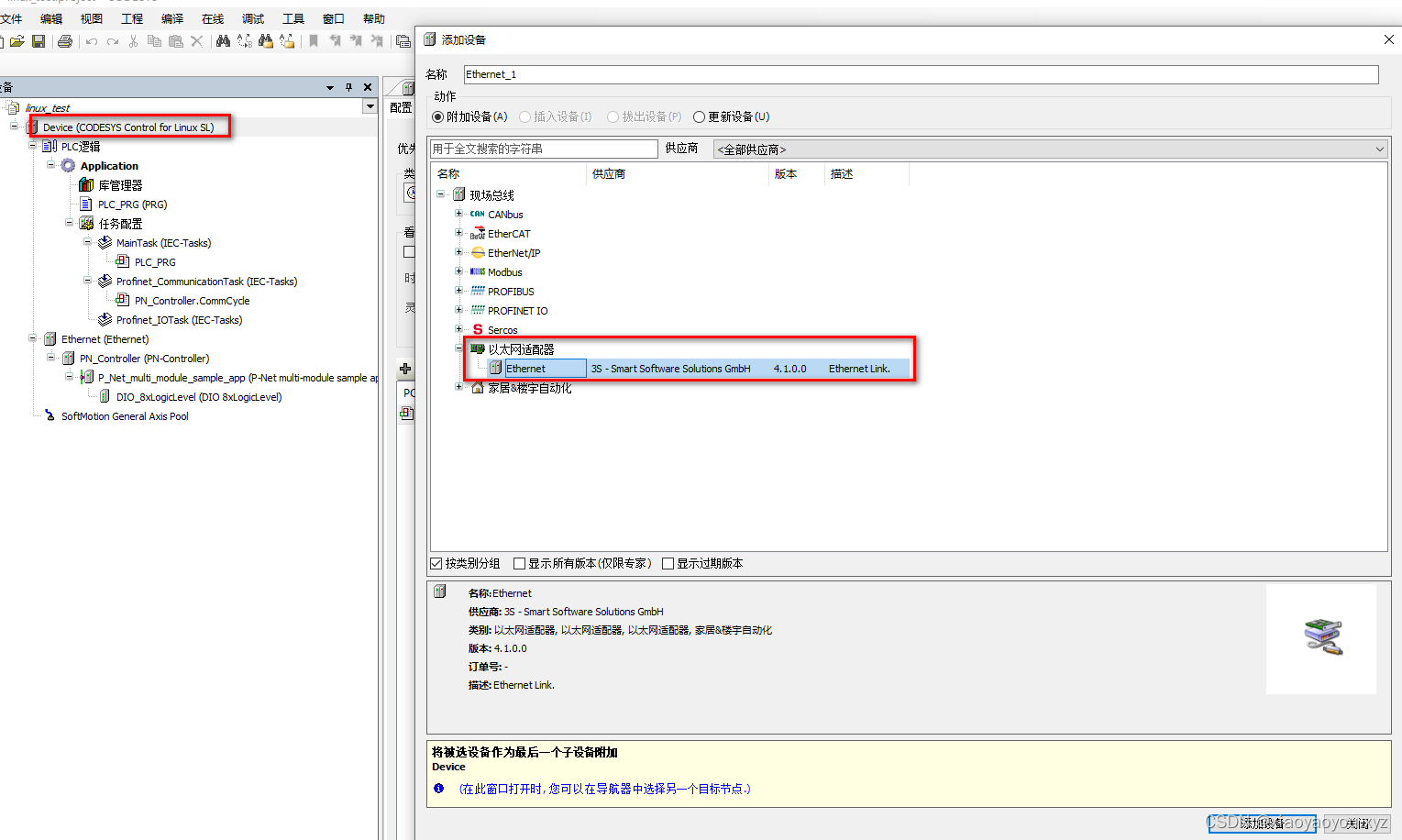Uncheck the 按类别分组 checkbox

point(436,564)
